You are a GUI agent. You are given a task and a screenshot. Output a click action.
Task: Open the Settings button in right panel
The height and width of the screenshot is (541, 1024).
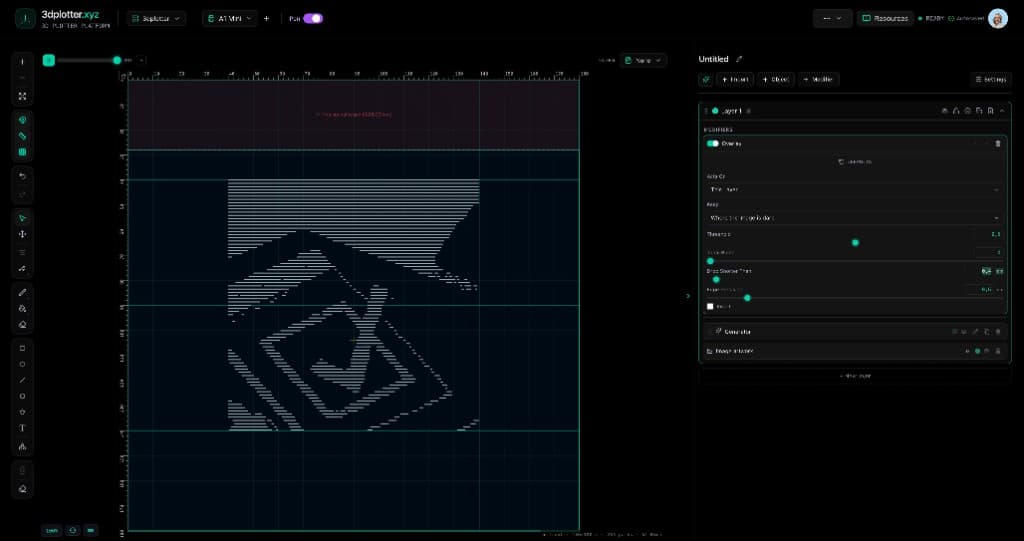991,79
